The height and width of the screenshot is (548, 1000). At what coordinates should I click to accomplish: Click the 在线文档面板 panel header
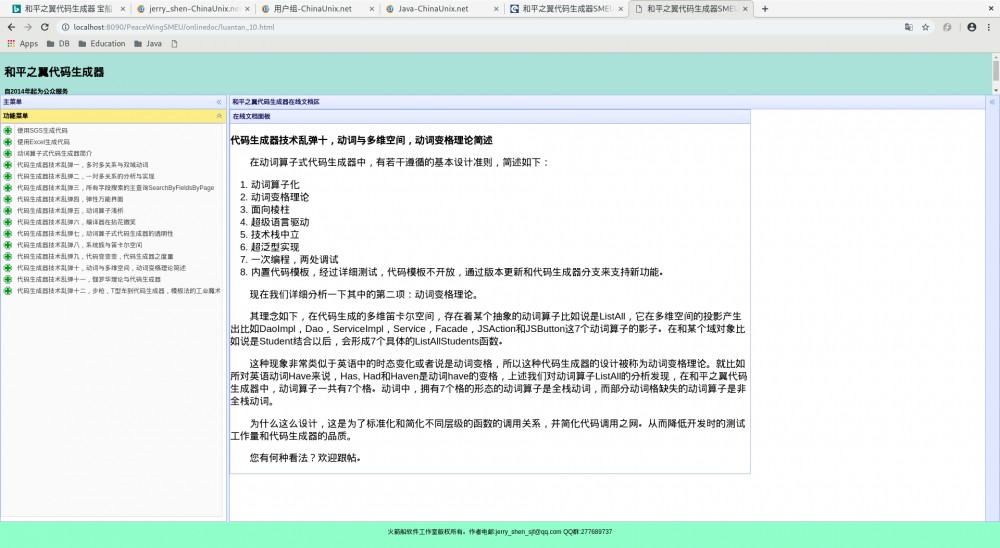(490, 116)
